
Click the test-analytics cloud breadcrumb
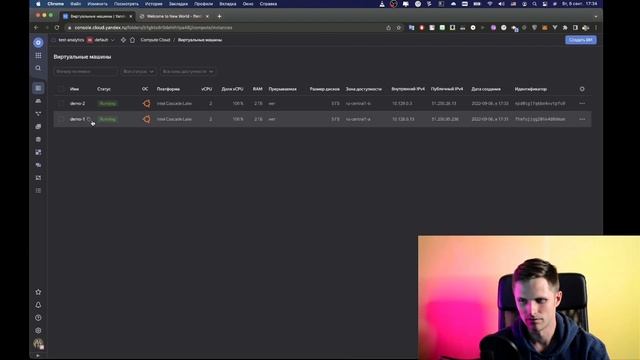(71, 40)
